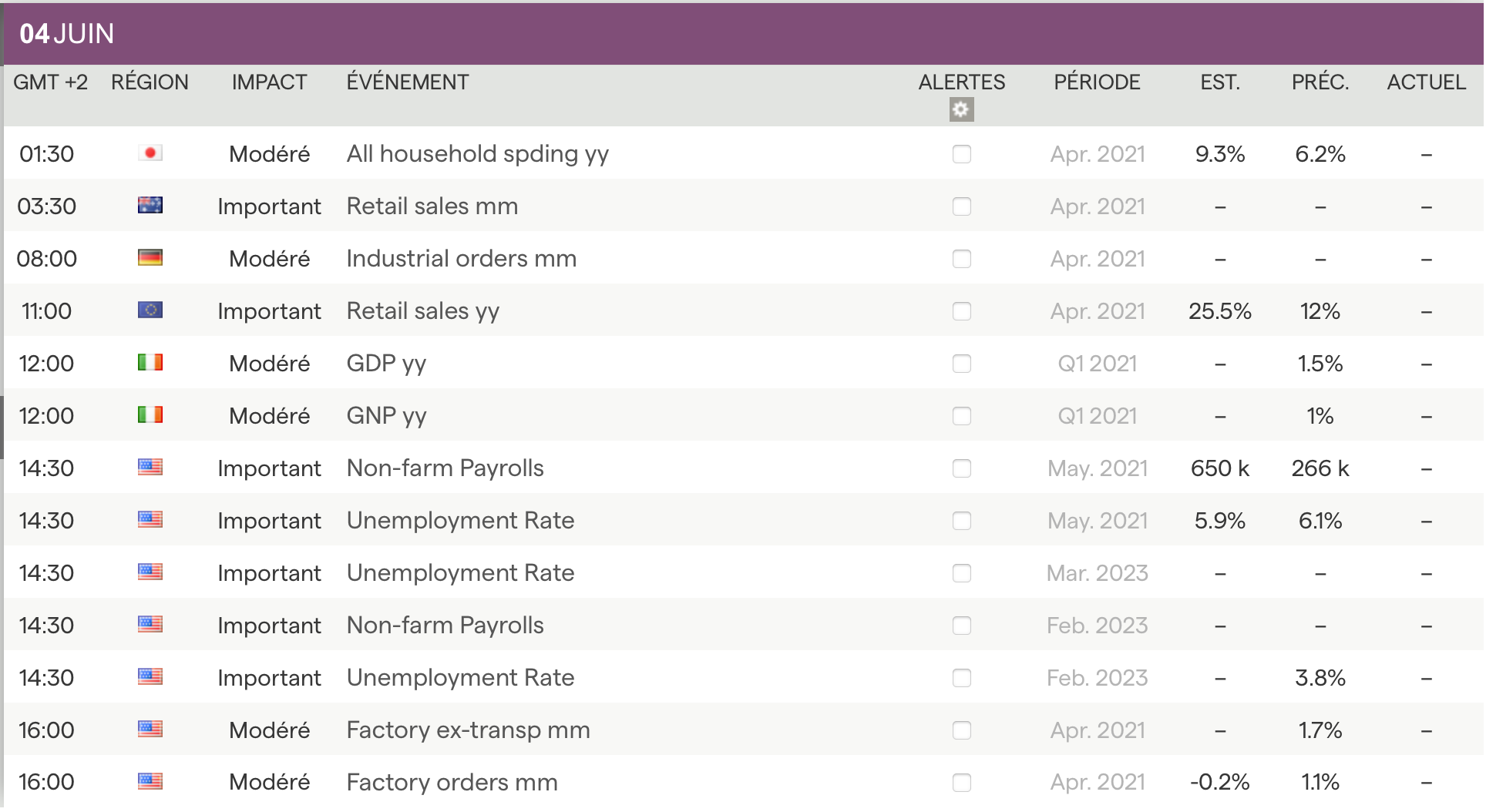Click the Japan flag icon

(150, 153)
